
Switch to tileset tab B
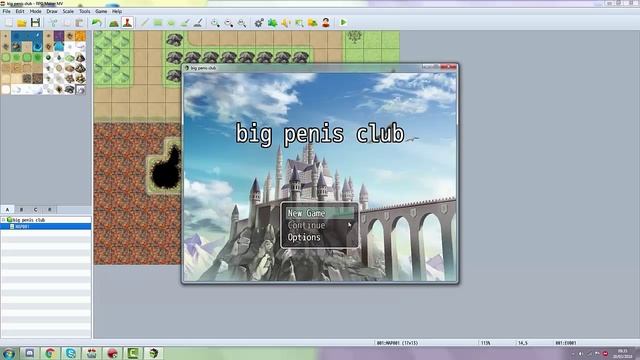(22, 209)
